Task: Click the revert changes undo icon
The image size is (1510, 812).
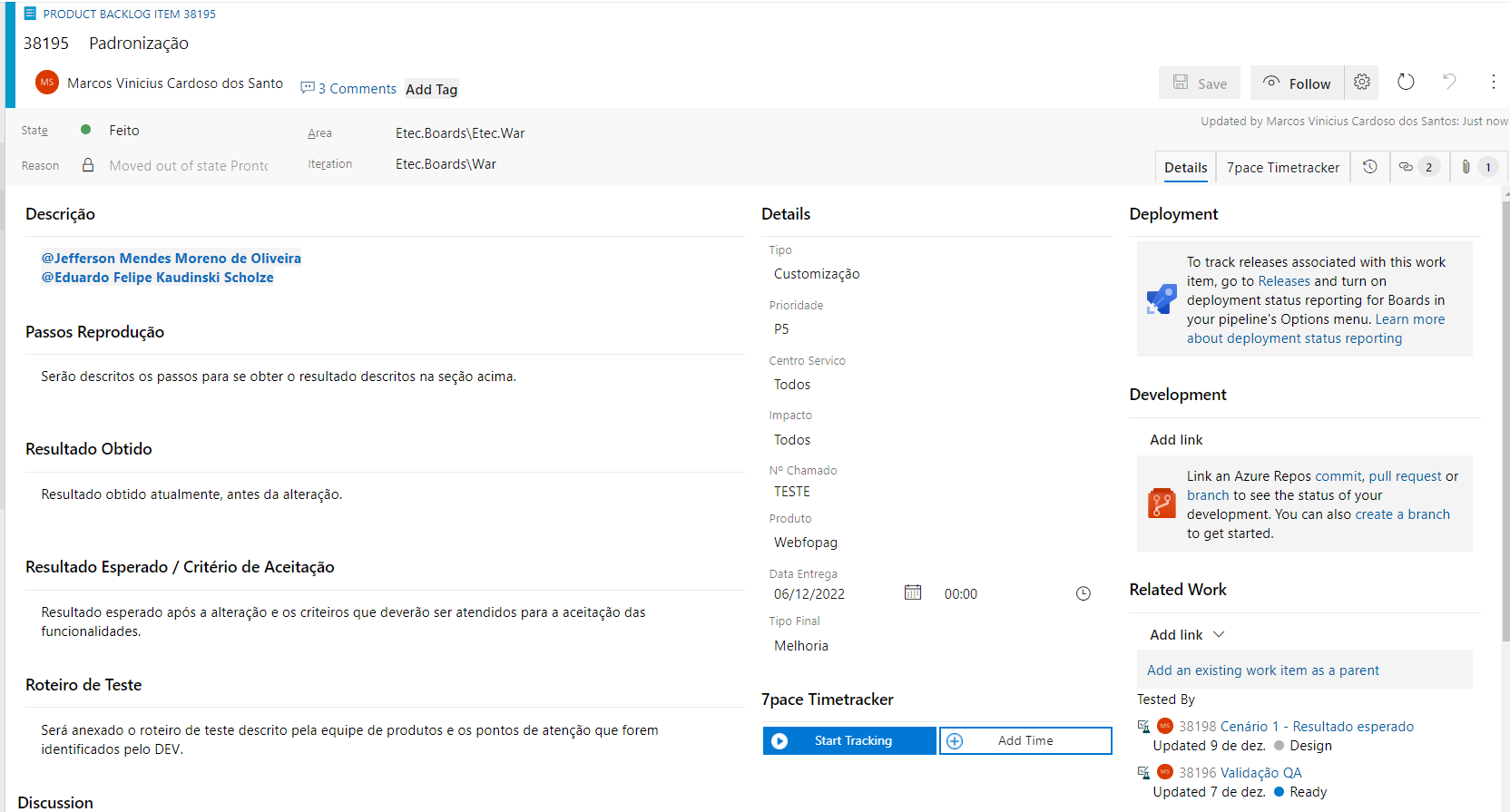Action: click(x=1449, y=83)
